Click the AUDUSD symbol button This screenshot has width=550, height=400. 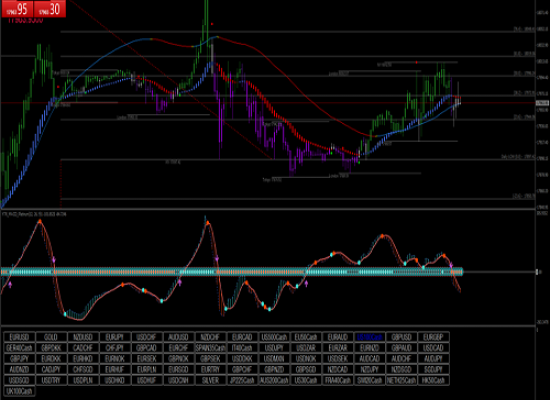click(179, 337)
